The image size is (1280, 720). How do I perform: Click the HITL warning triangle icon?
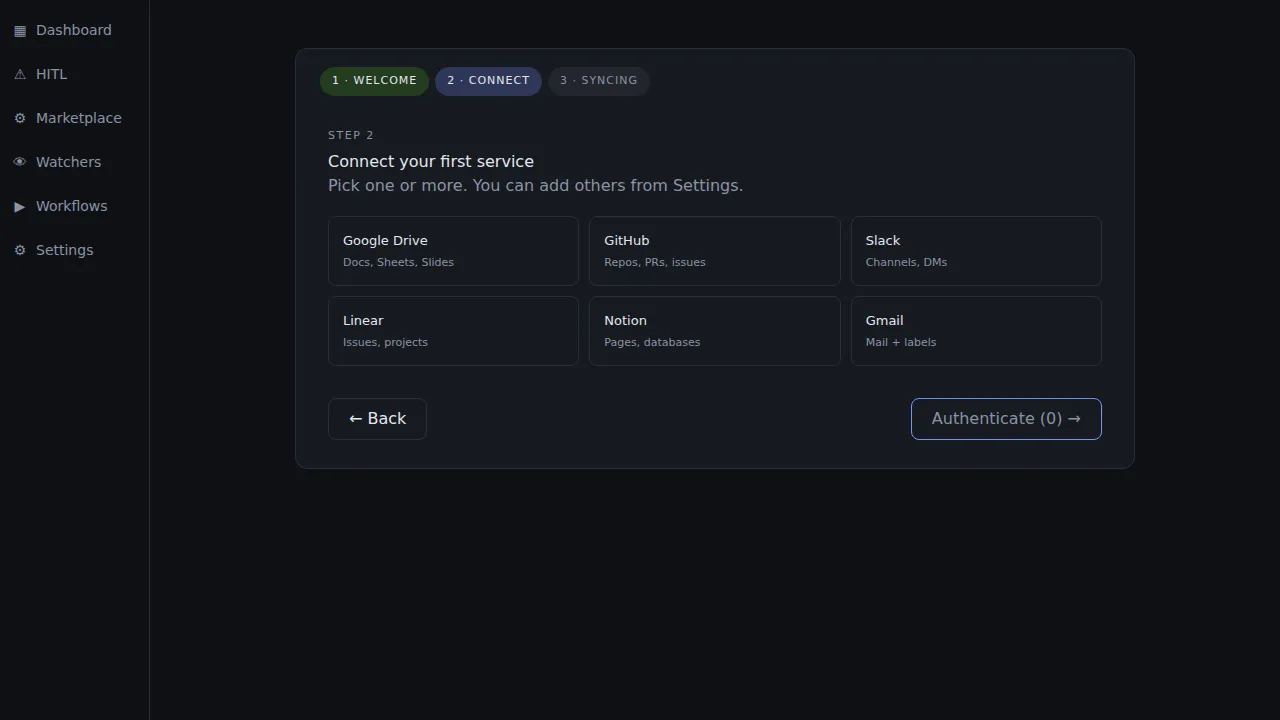pyautogui.click(x=20, y=75)
